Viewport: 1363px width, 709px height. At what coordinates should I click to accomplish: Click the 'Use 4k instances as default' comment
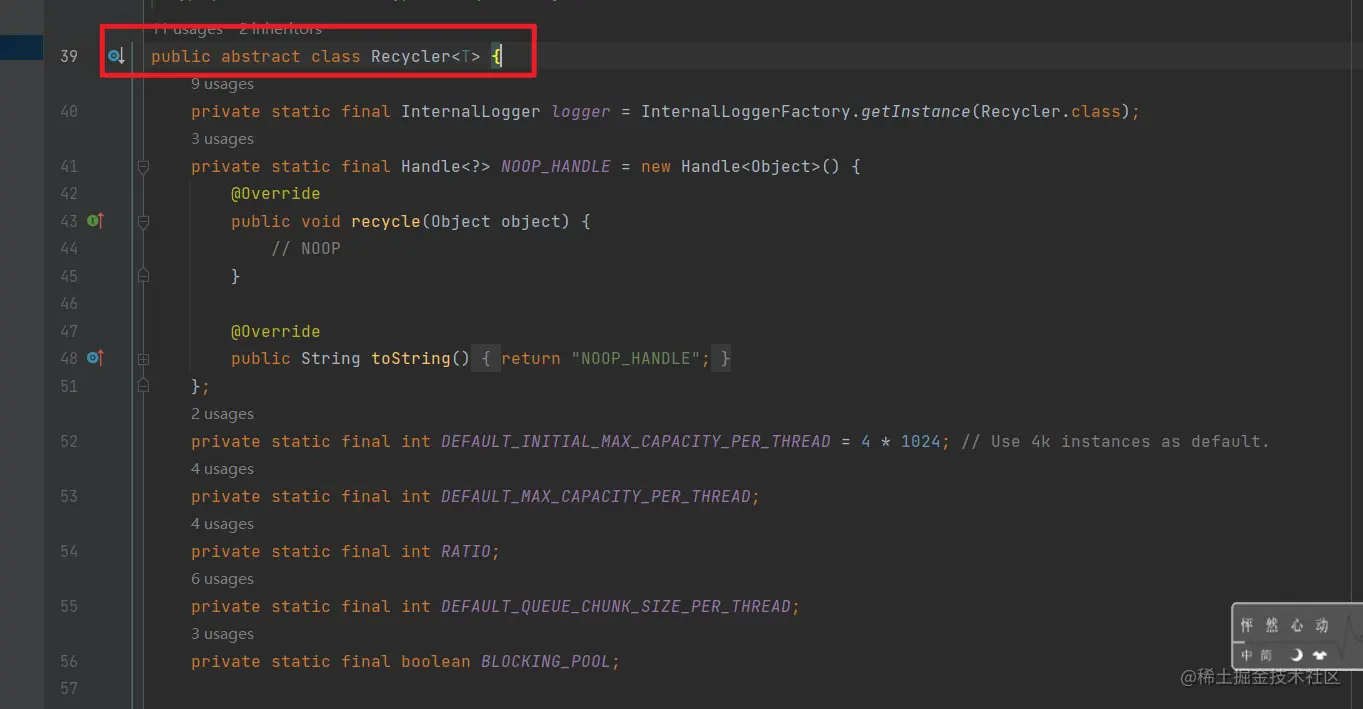(1115, 442)
